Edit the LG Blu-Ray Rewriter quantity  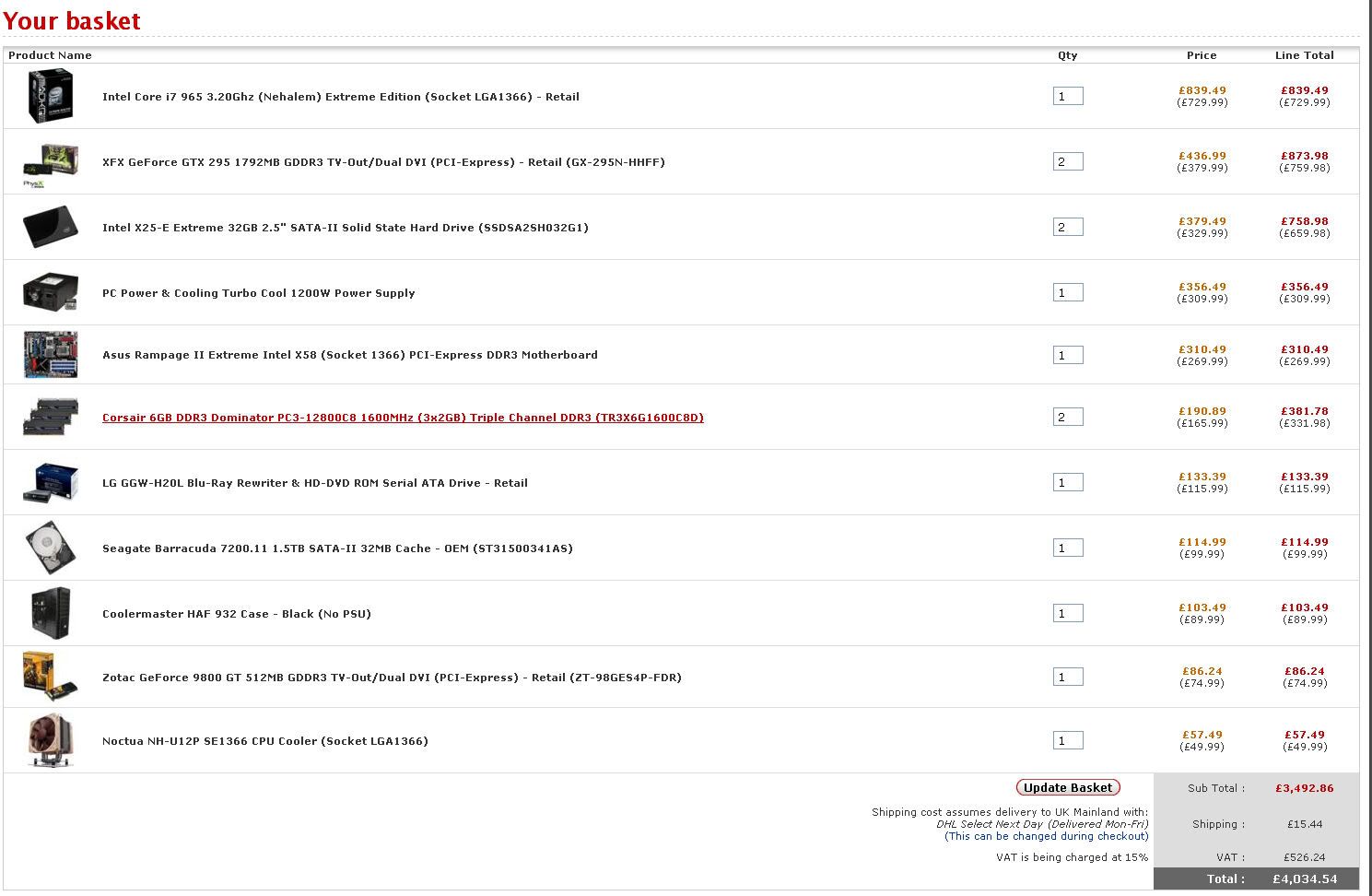point(1068,482)
